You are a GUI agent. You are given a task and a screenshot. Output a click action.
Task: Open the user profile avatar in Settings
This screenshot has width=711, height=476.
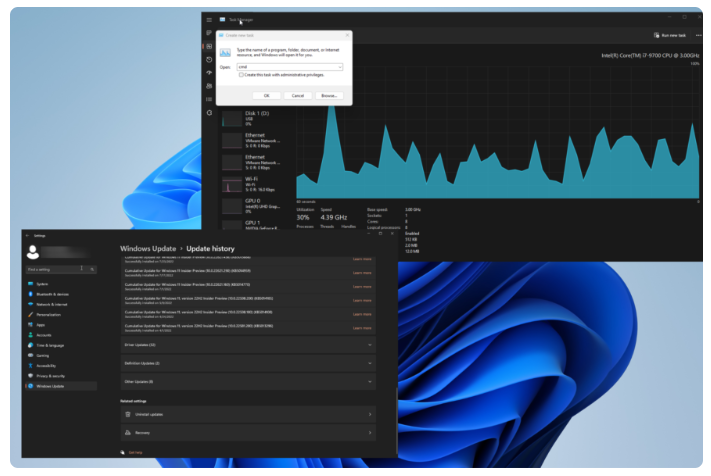pyautogui.click(x=33, y=252)
